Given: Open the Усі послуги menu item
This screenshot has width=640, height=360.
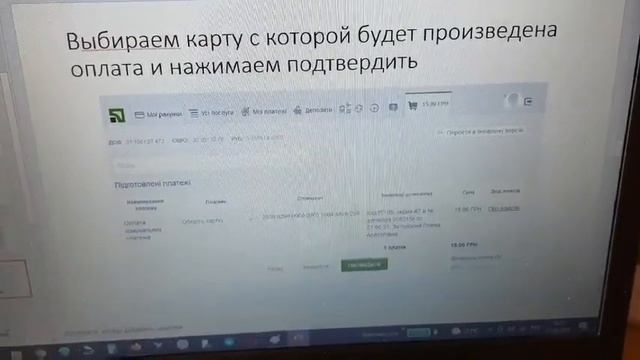Looking at the screenshot, I should [217, 113].
